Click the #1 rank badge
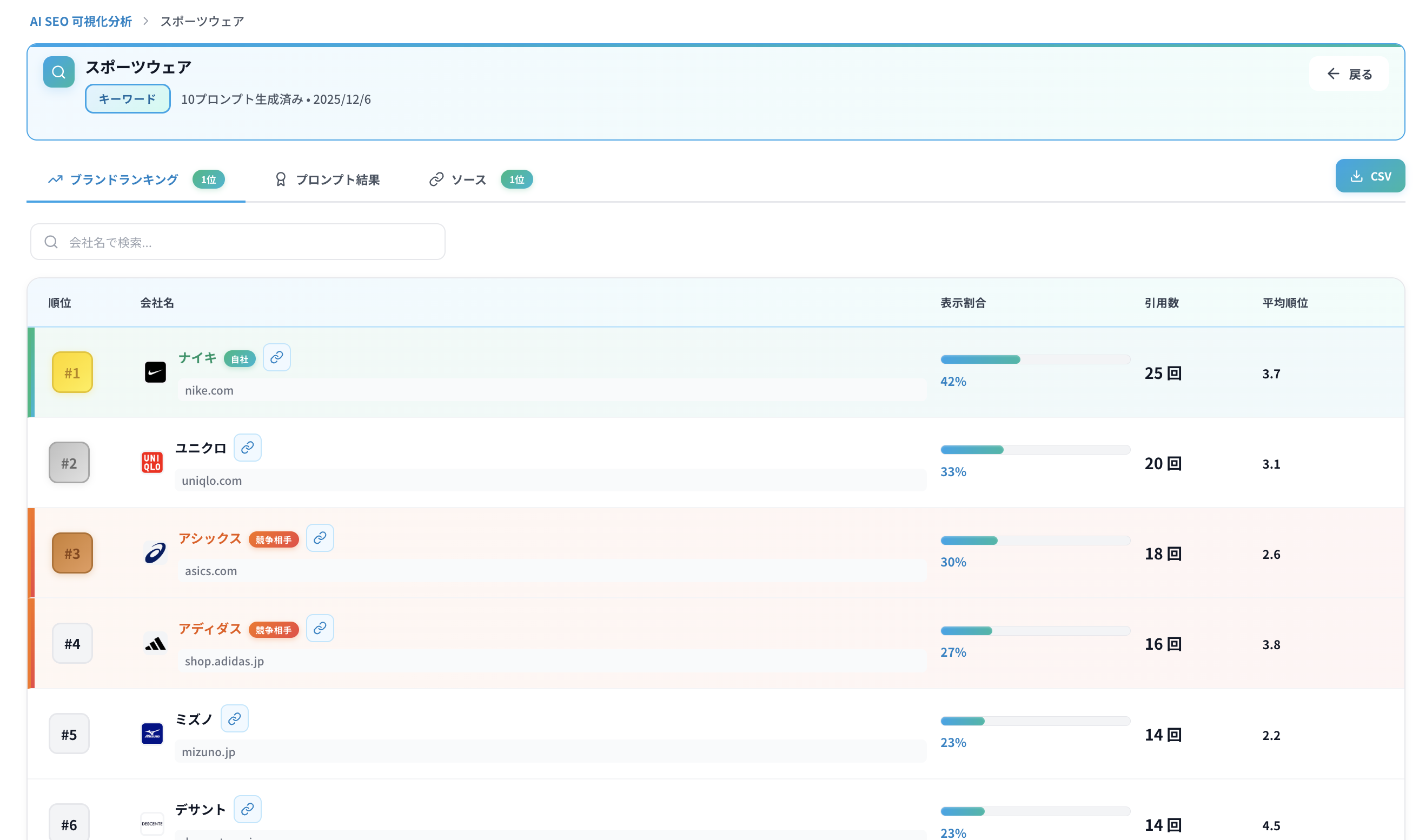 tap(72, 372)
